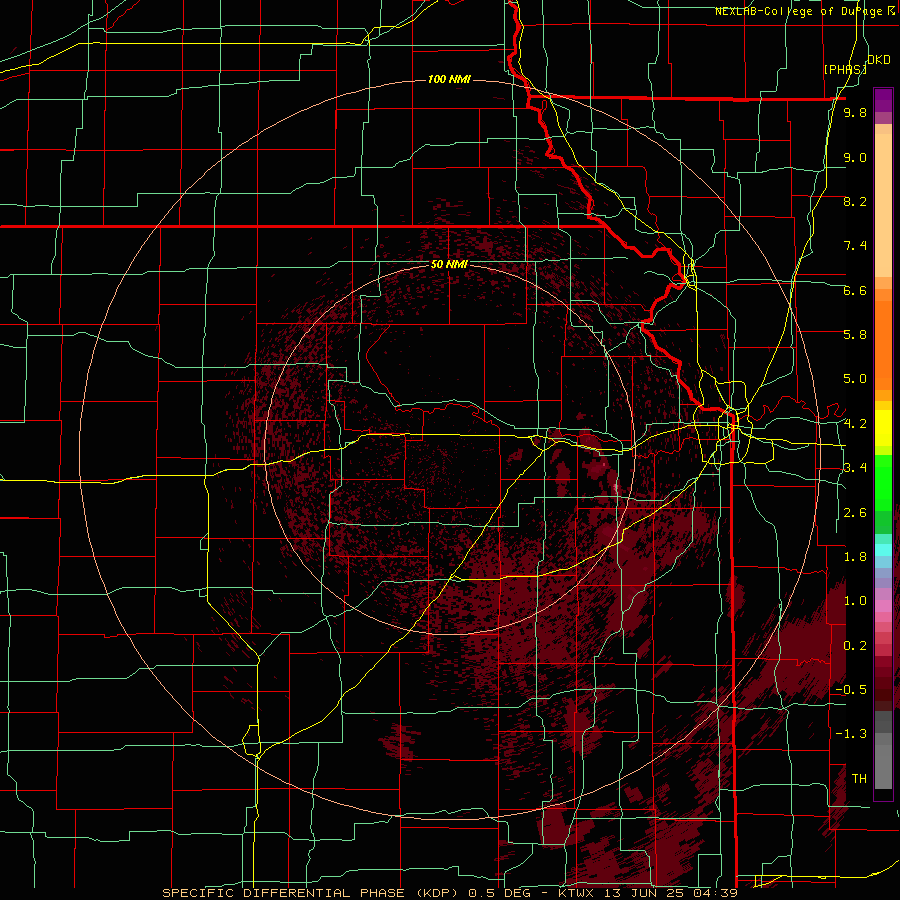Click the cyan color bar segment
The width and height of the screenshot is (900, 900).
883,550
